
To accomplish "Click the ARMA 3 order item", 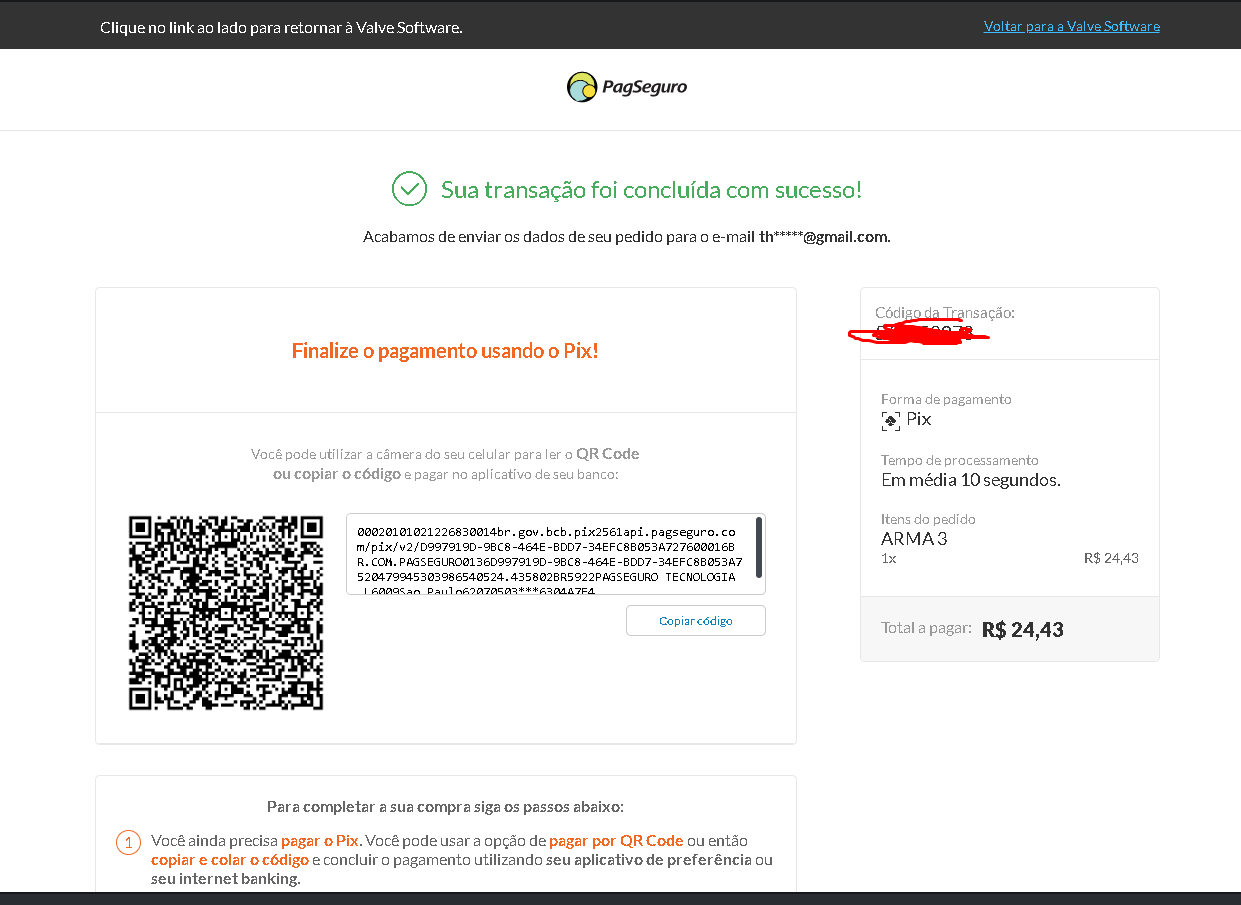I will coord(914,539).
